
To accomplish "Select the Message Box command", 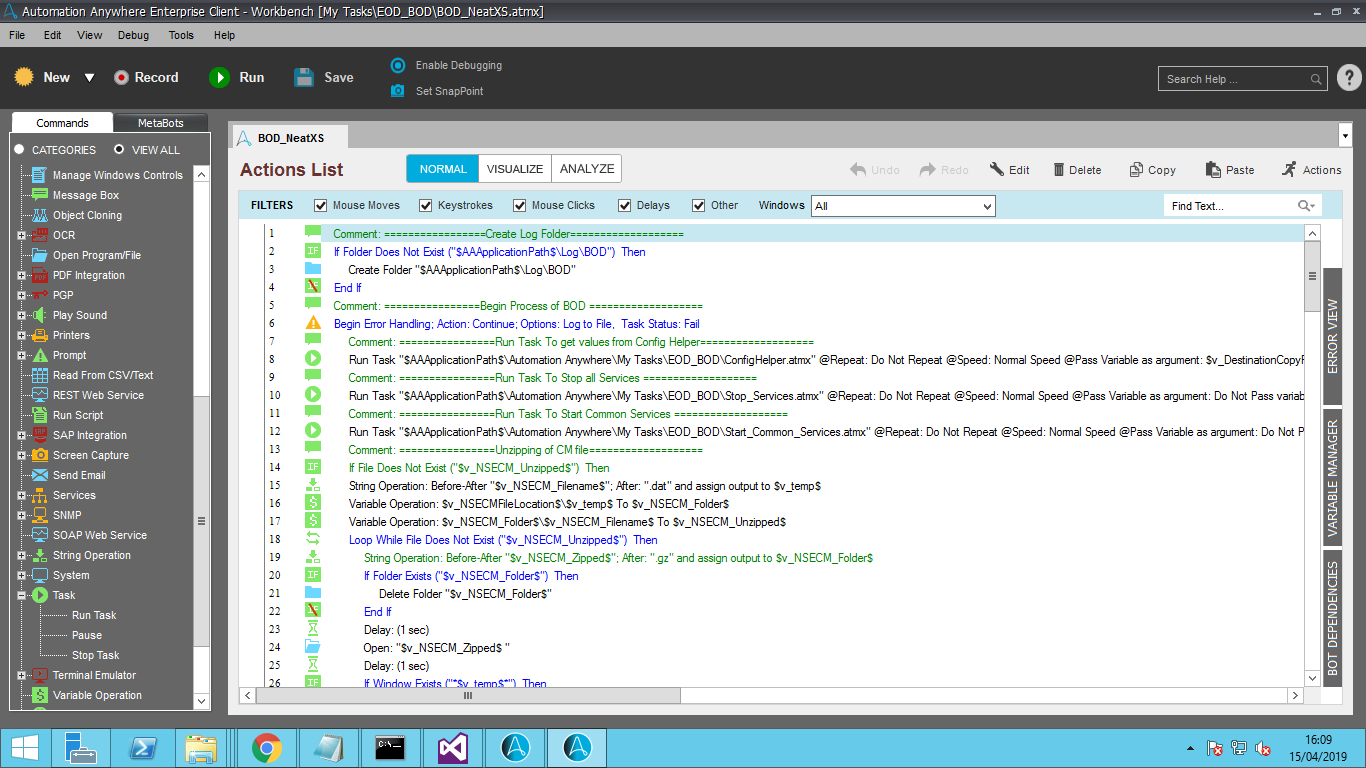I will (x=86, y=195).
